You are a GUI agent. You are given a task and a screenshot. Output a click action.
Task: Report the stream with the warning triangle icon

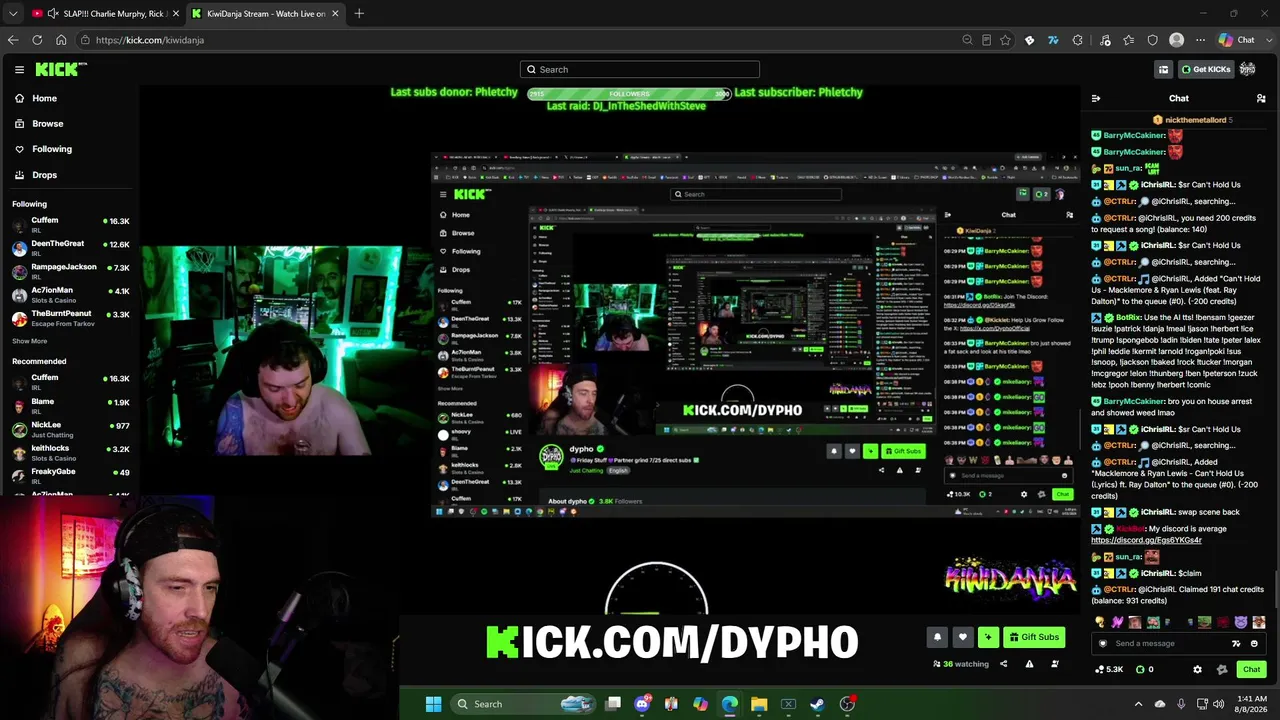[x=1029, y=664]
